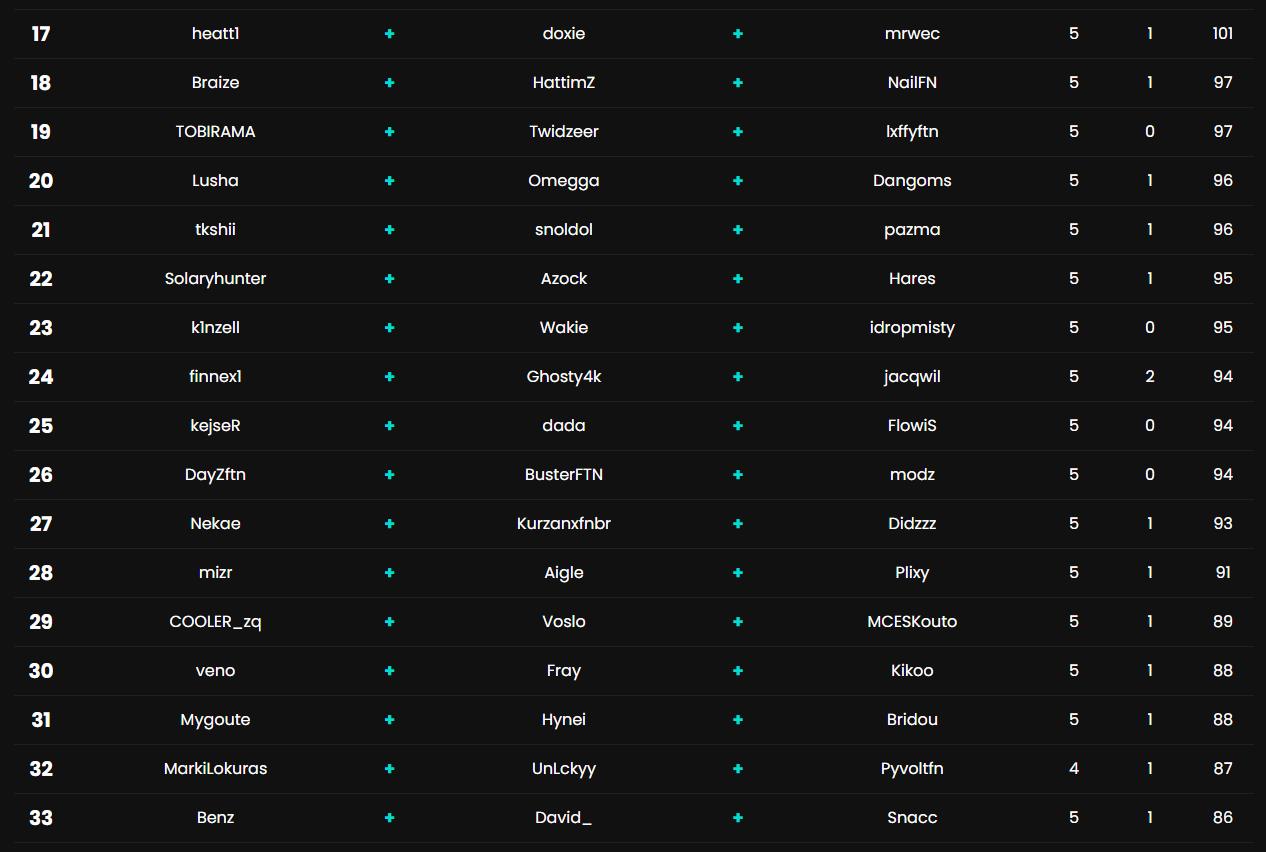Click the plus icon next to Azock
The width and height of the screenshot is (1266, 852).
click(738, 278)
